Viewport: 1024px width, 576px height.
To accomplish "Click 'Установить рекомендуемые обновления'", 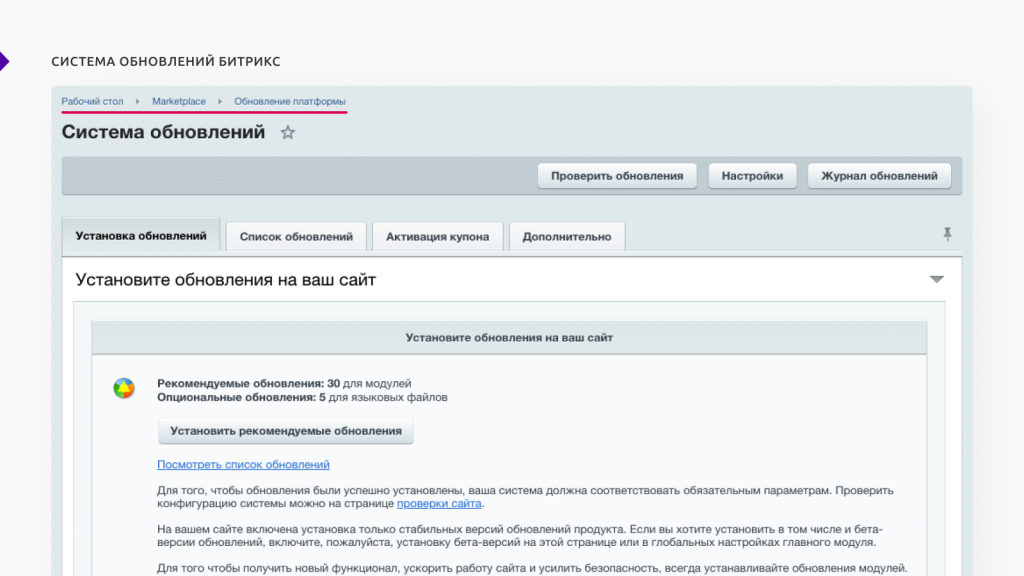I will (x=285, y=431).
